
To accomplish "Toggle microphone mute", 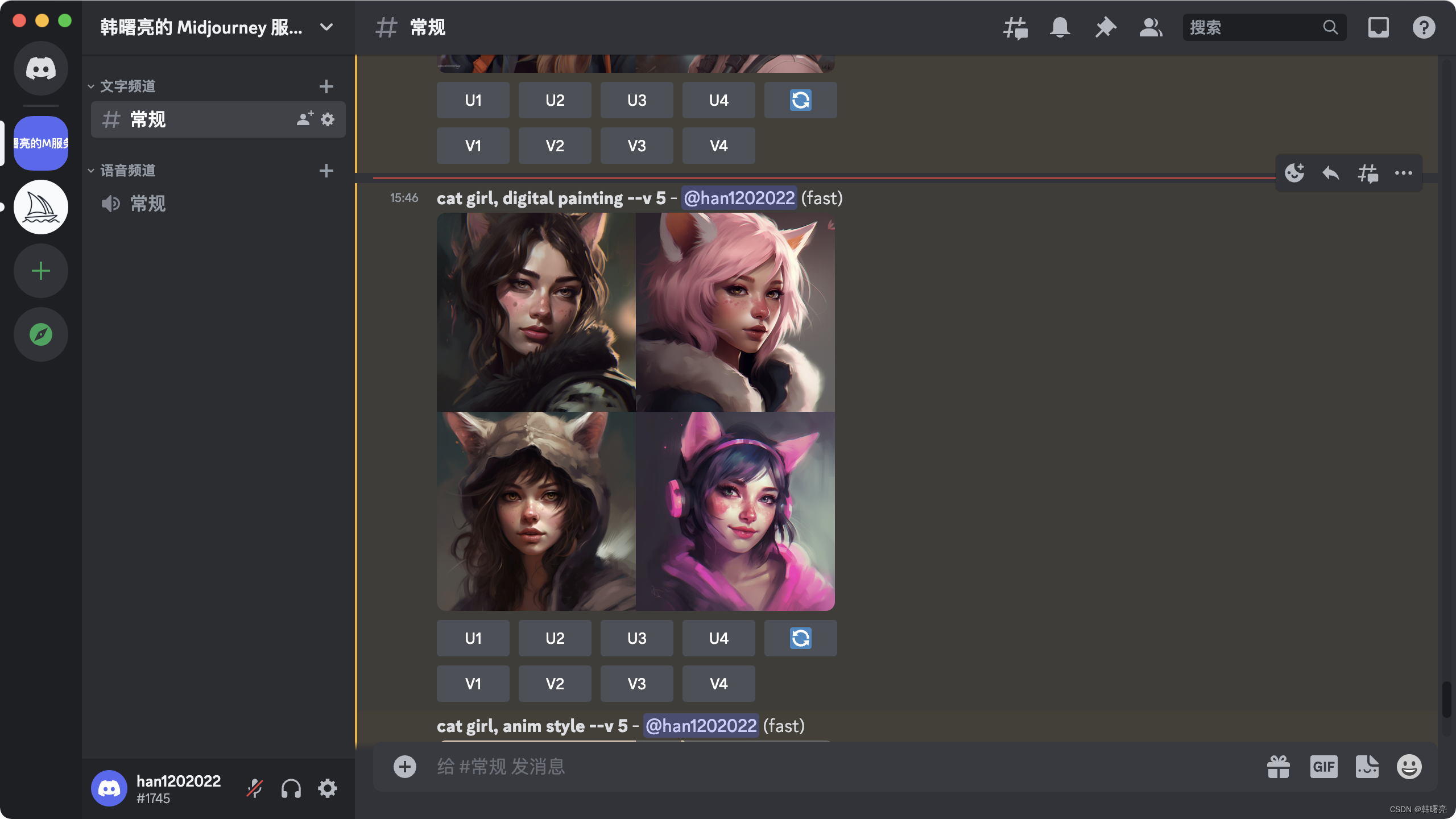I will [x=254, y=788].
